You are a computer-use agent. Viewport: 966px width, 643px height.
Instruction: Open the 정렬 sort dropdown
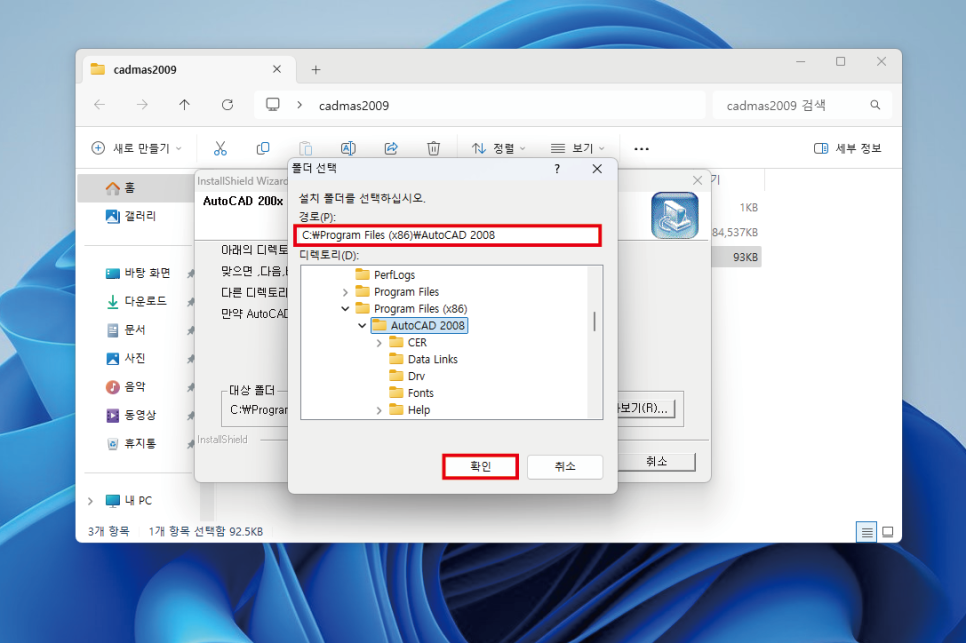(x=498, y=148)
